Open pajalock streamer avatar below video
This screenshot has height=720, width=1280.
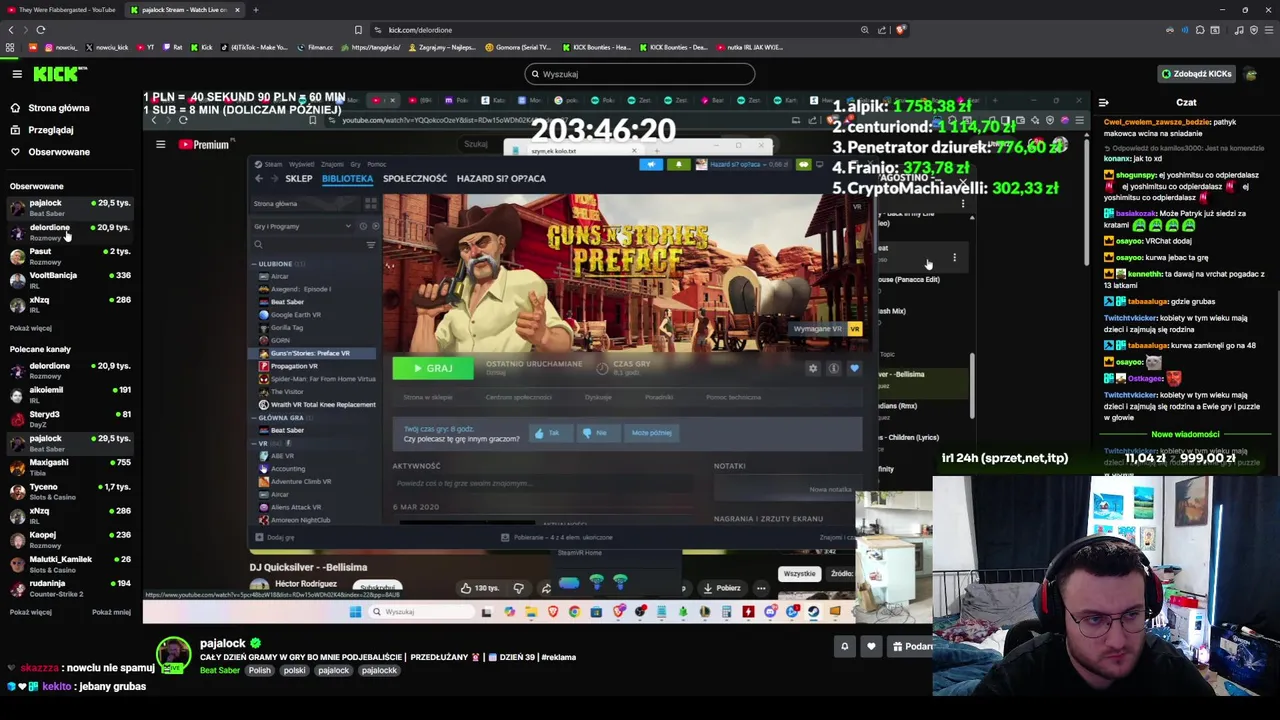click(173, 655)
